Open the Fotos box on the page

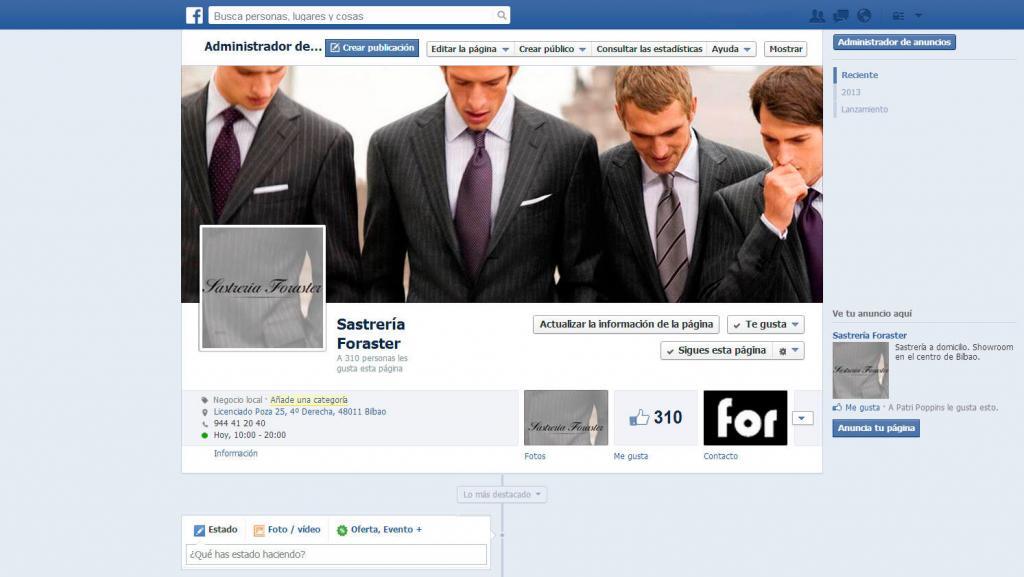point(565,417)
